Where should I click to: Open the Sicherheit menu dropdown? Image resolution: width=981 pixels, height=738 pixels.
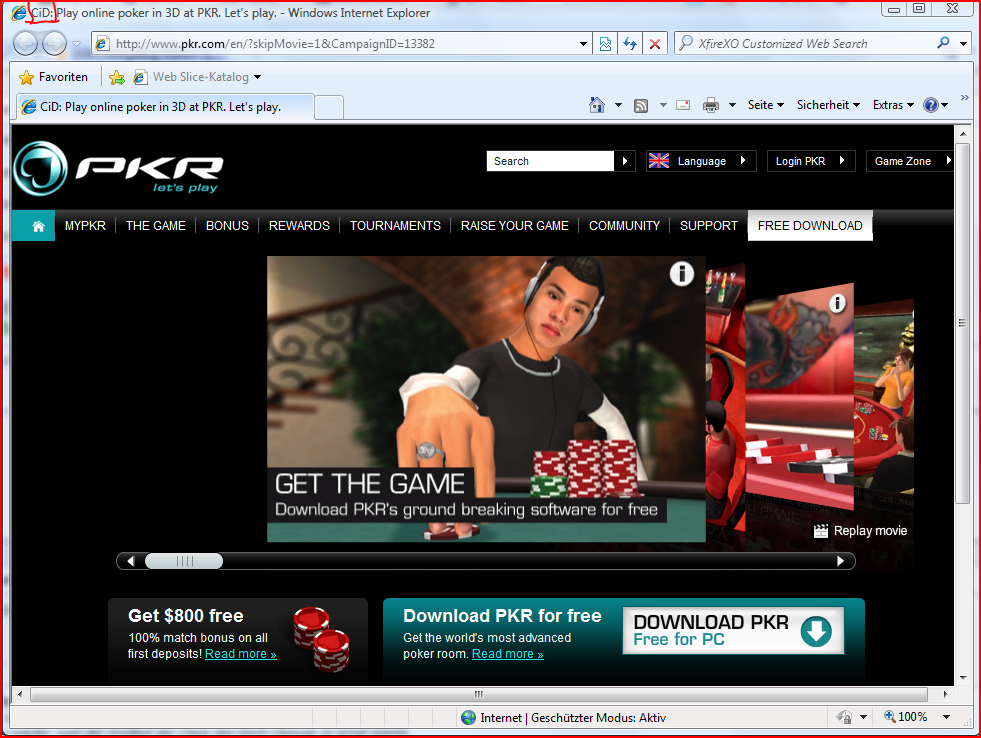(828, 105)
